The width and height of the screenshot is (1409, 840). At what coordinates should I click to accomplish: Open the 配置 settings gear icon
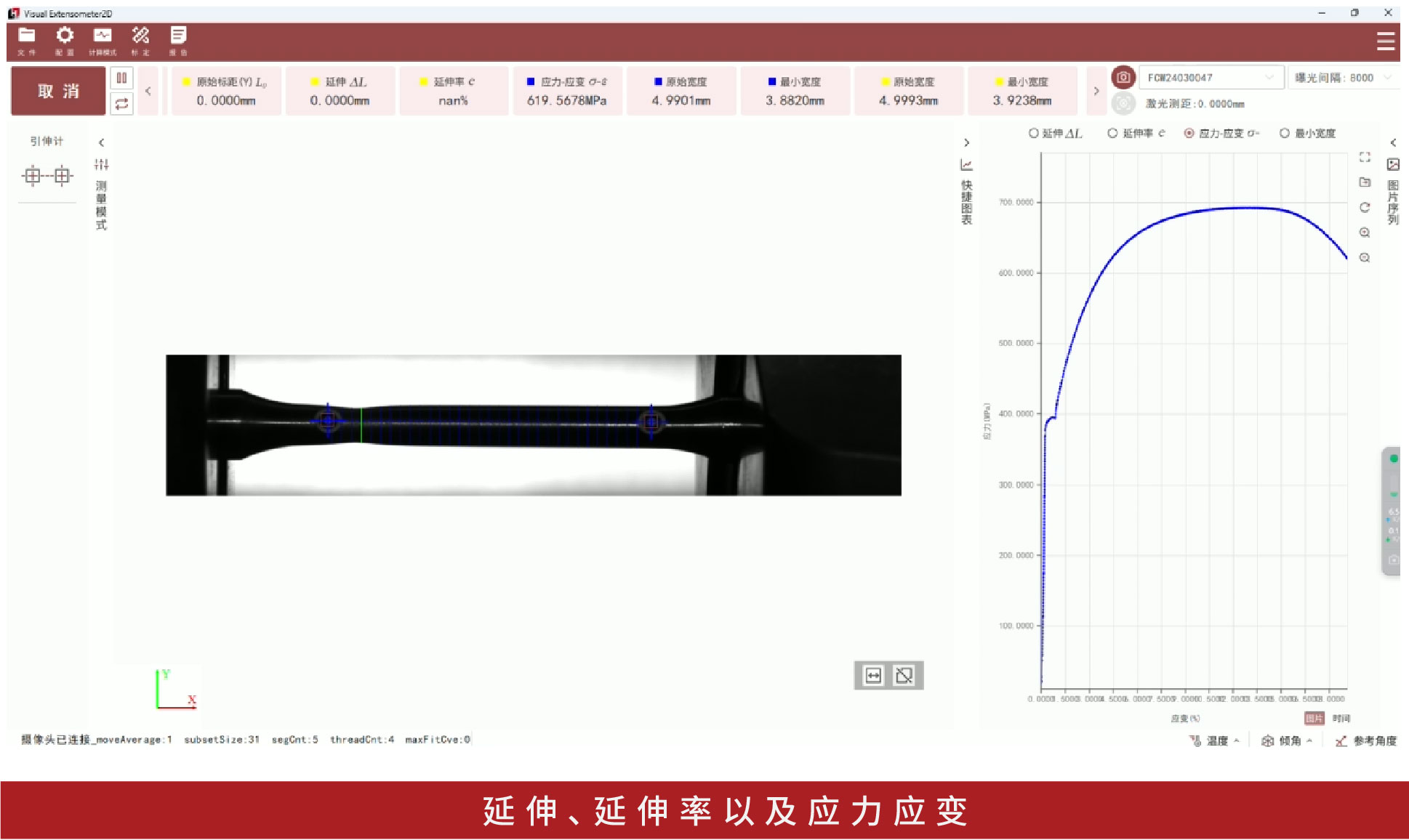pos(65,39)
